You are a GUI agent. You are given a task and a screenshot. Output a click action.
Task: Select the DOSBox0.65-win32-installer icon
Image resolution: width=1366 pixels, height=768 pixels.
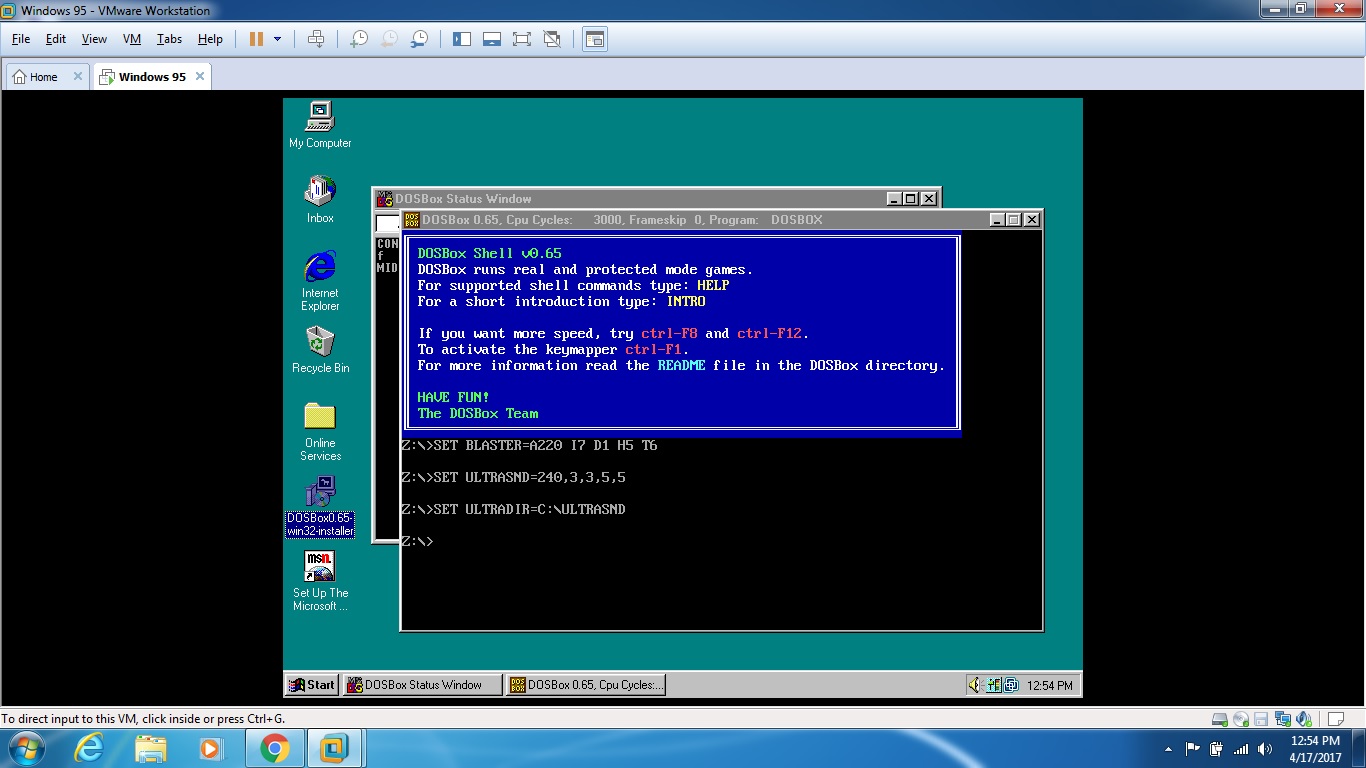click(320, 506)
